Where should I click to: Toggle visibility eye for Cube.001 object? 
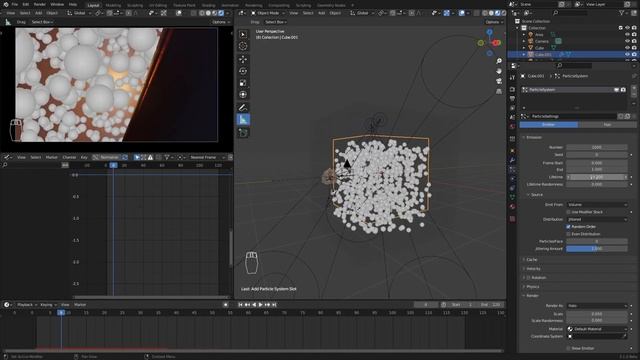click(627, 54)
